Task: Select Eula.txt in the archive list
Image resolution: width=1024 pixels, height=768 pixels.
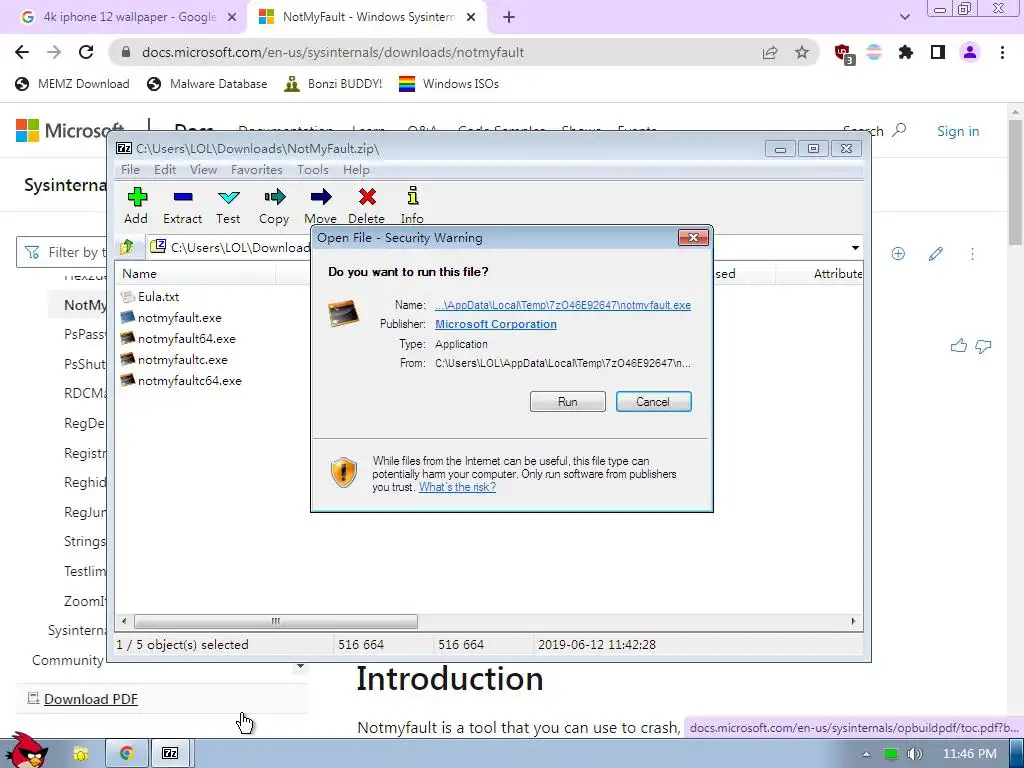Action: click(158, 296)
